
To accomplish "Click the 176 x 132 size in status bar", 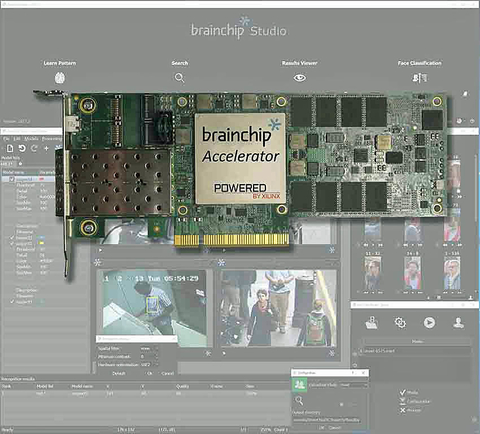I will coord(126,430).
